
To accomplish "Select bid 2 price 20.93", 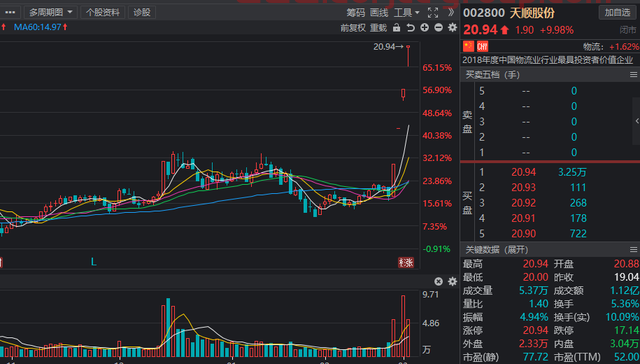I will 523,188.
